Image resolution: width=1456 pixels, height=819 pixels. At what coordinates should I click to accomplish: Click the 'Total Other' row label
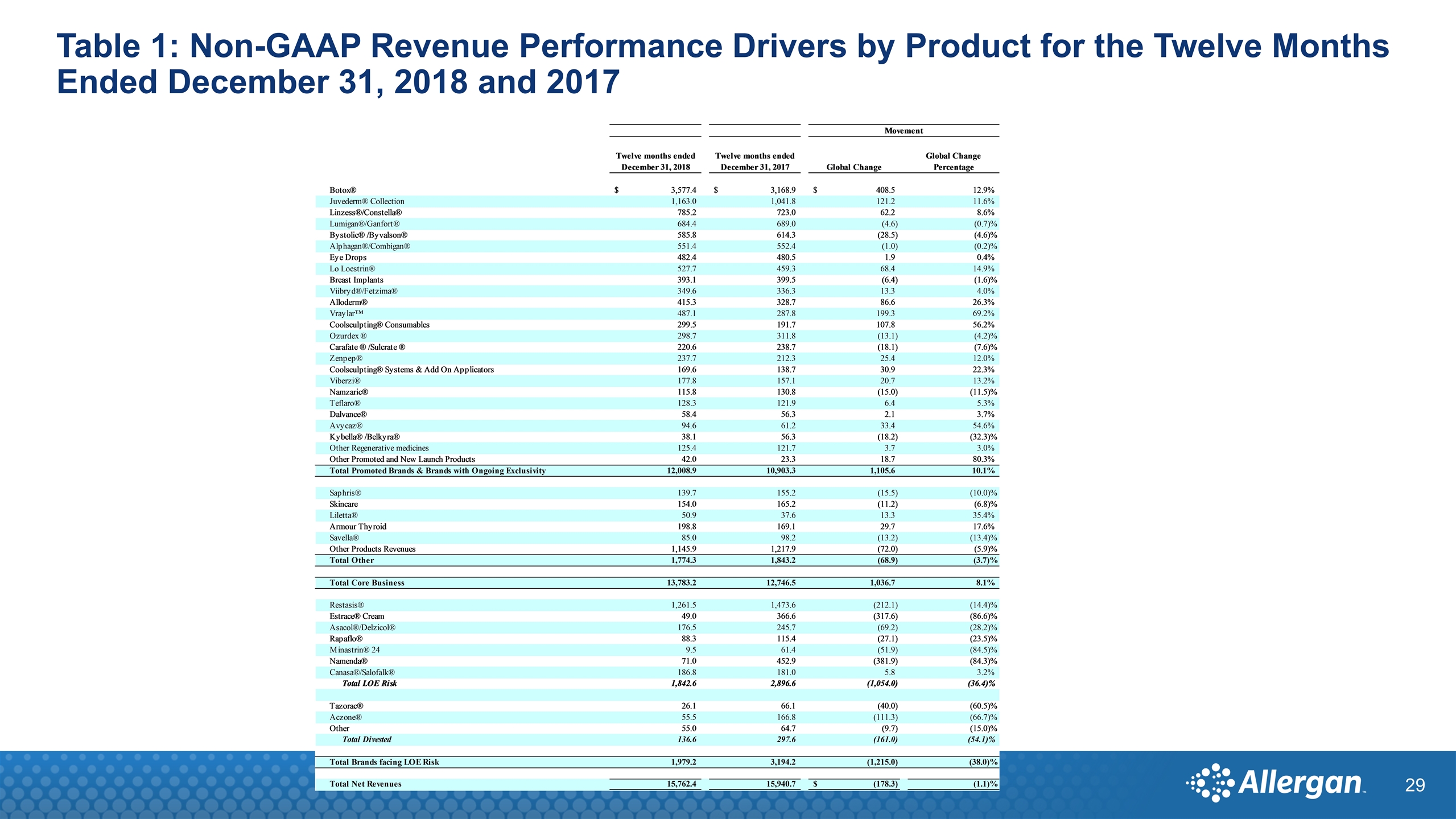(352, 560)
